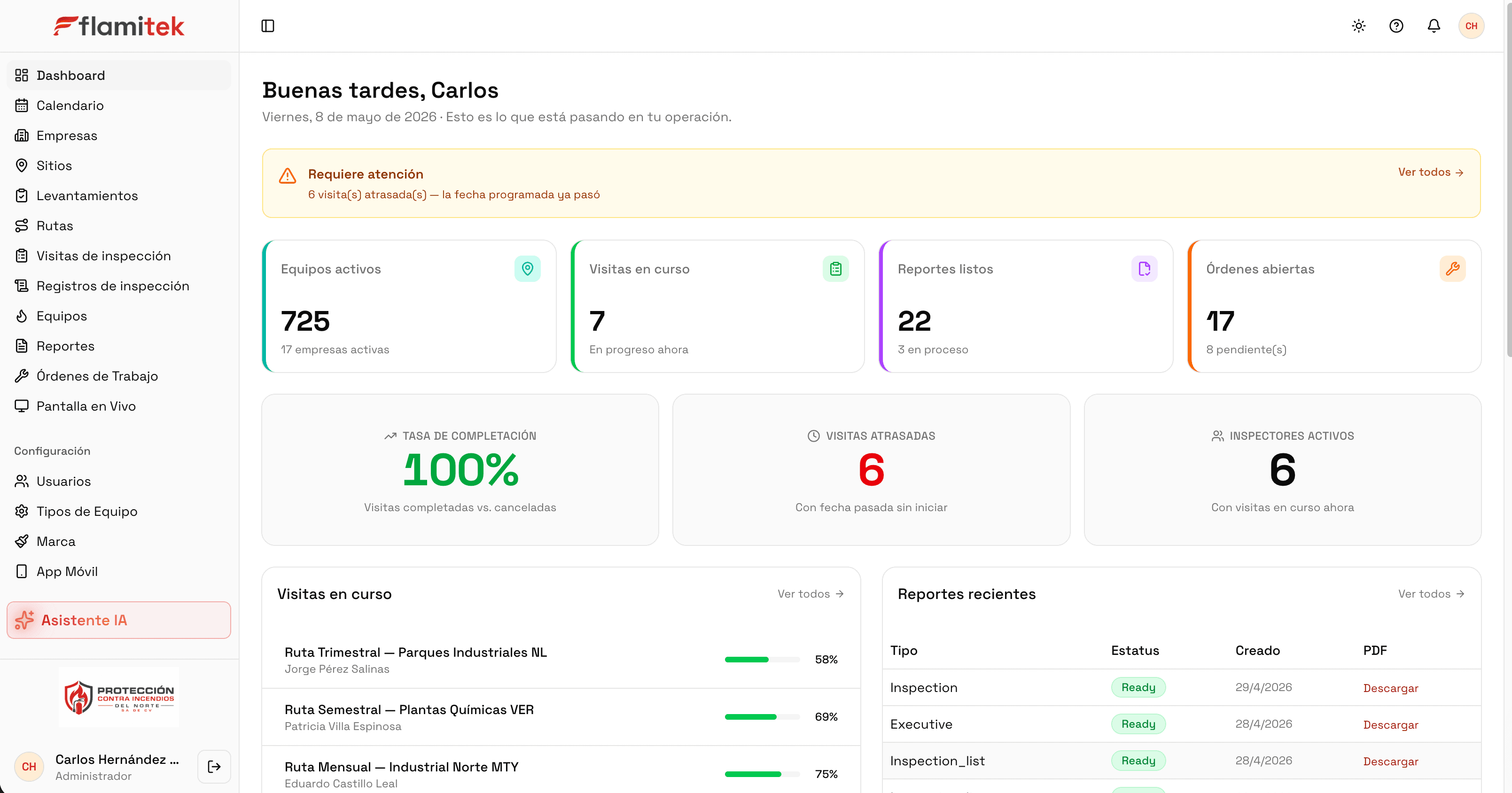The height and width of the screenshot is (793, 1512).
Task: Click the 69% progress bar for Ruta Semestral
Action: pos(762,717)
